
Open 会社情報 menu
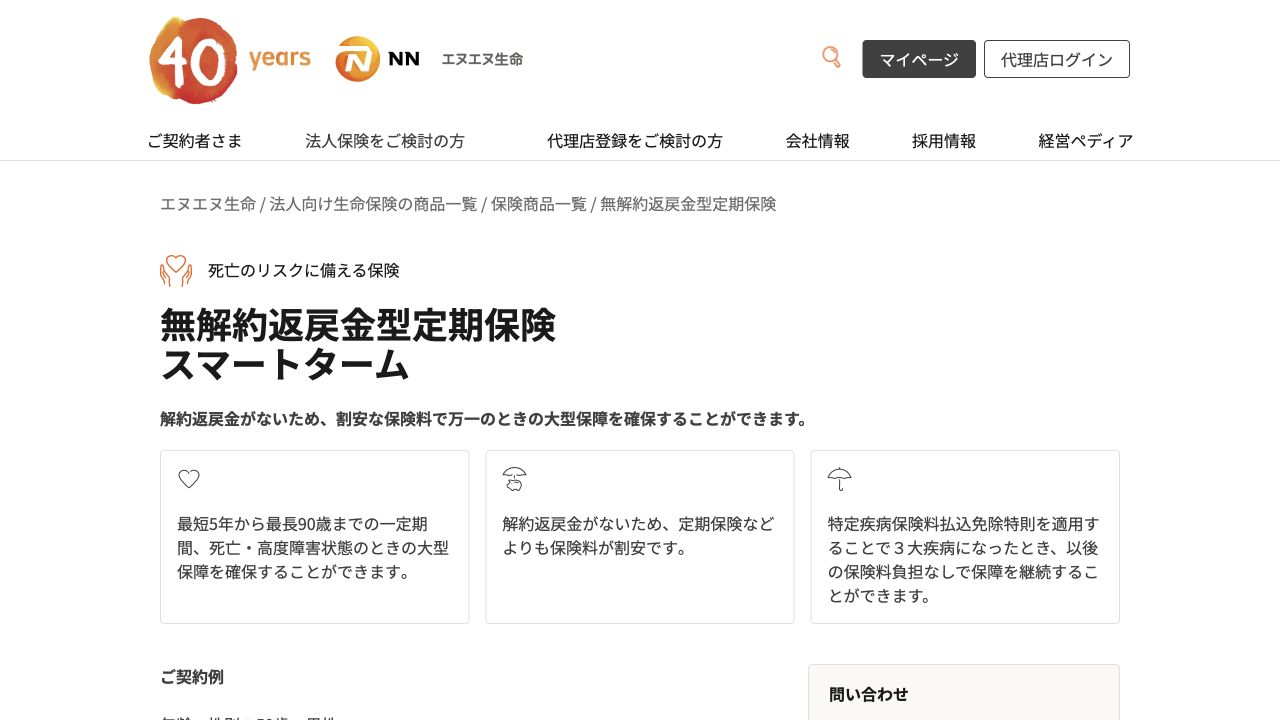[x=818, y=141]
